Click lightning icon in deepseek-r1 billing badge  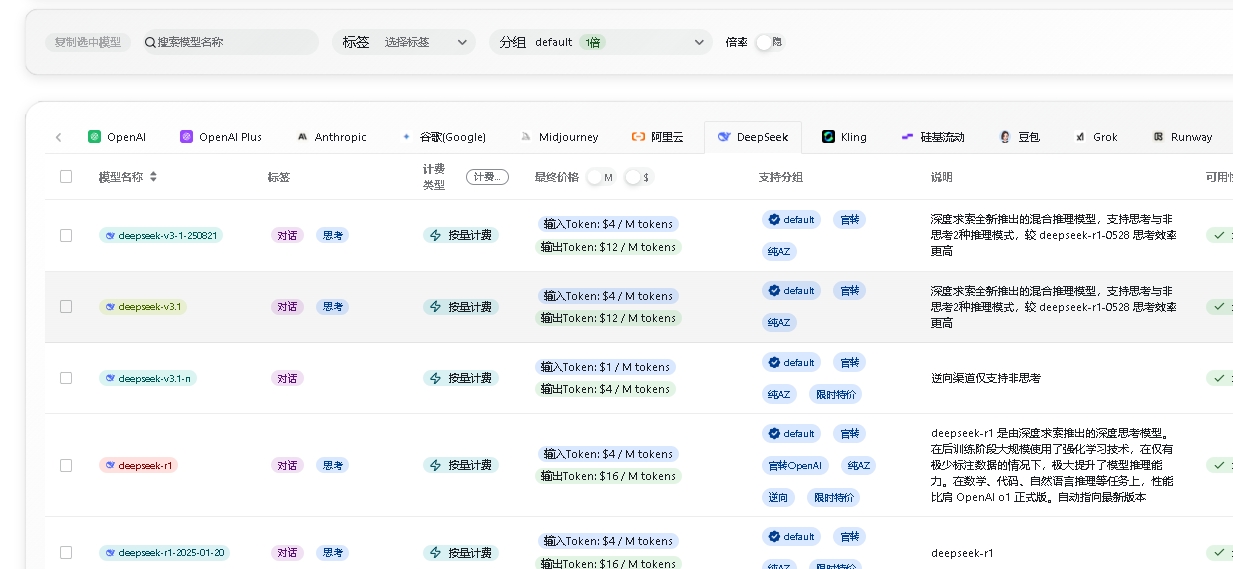tap(435, 465)
